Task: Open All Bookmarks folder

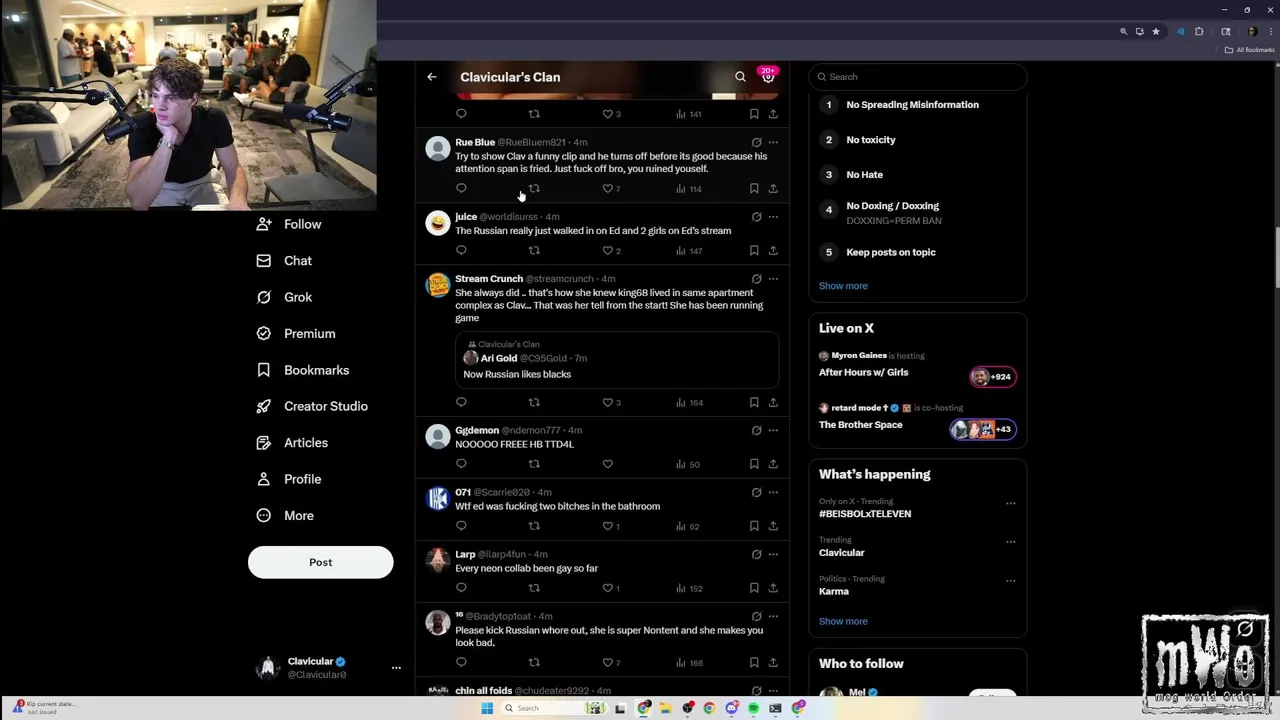Action: [1250, 50]
